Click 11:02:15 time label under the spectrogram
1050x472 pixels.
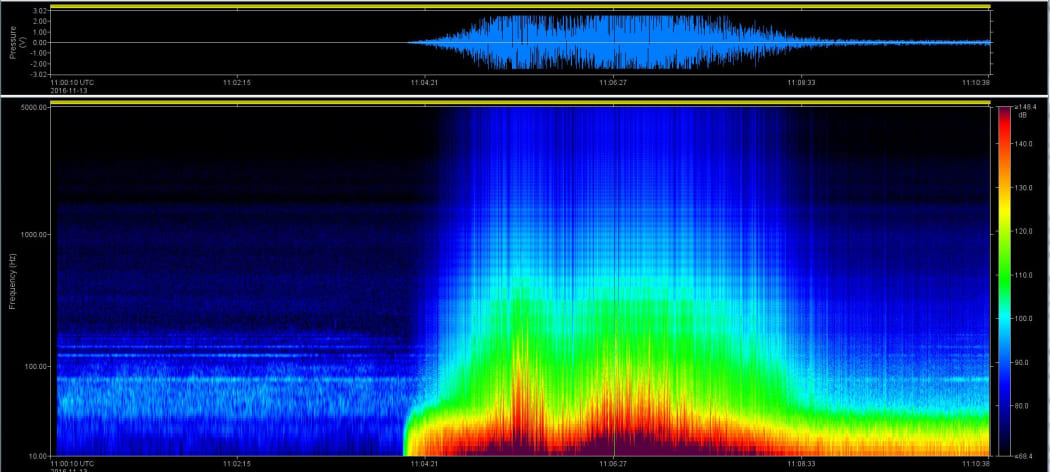pyautogui.click(x=237, y=463)
